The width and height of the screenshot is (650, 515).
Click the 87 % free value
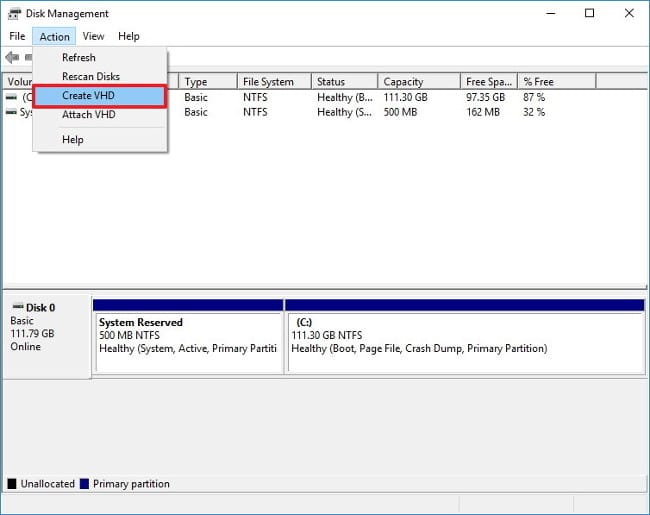[x=534, y=97]
